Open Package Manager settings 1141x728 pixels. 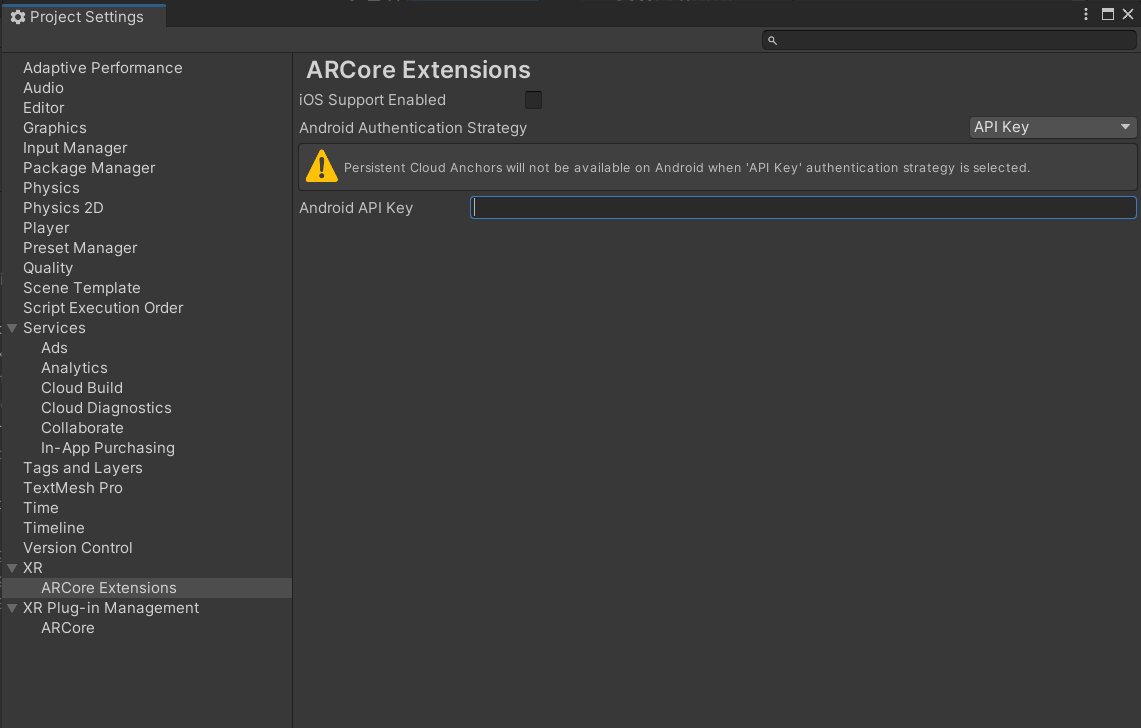[x=89, y=168]
